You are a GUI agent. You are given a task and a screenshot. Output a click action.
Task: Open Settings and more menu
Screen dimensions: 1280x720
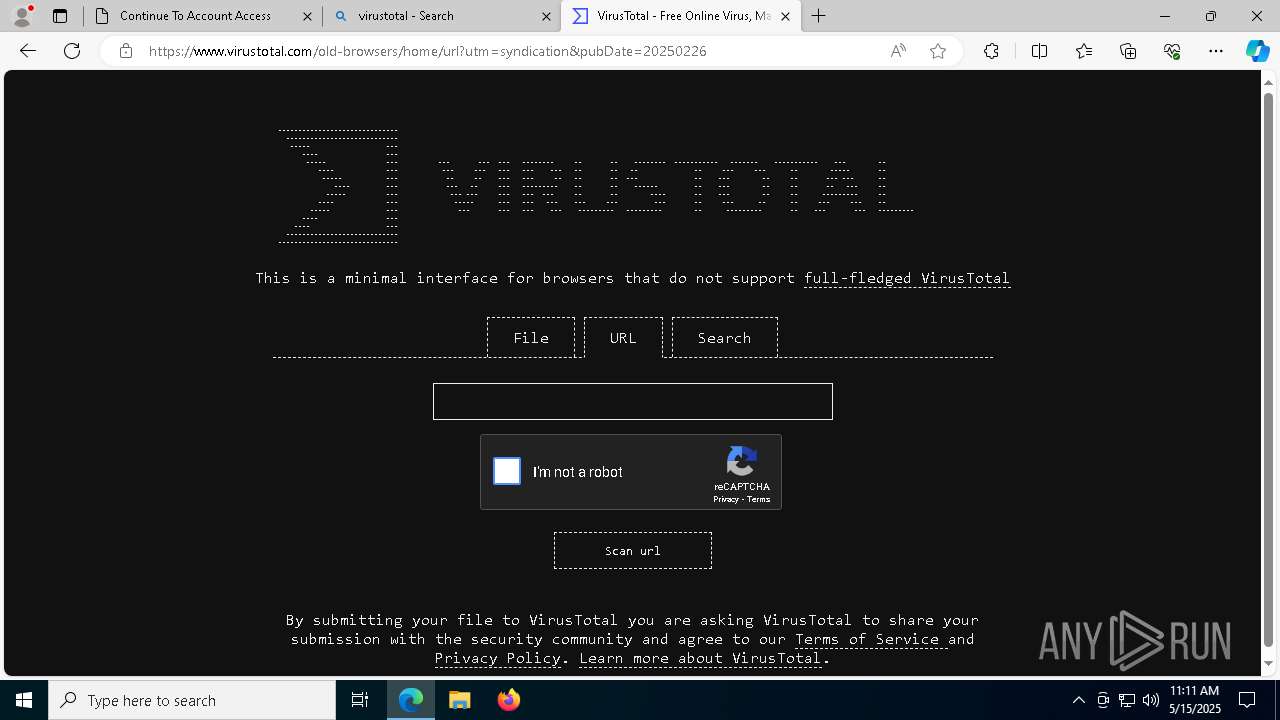click(x=1216, y=51)
